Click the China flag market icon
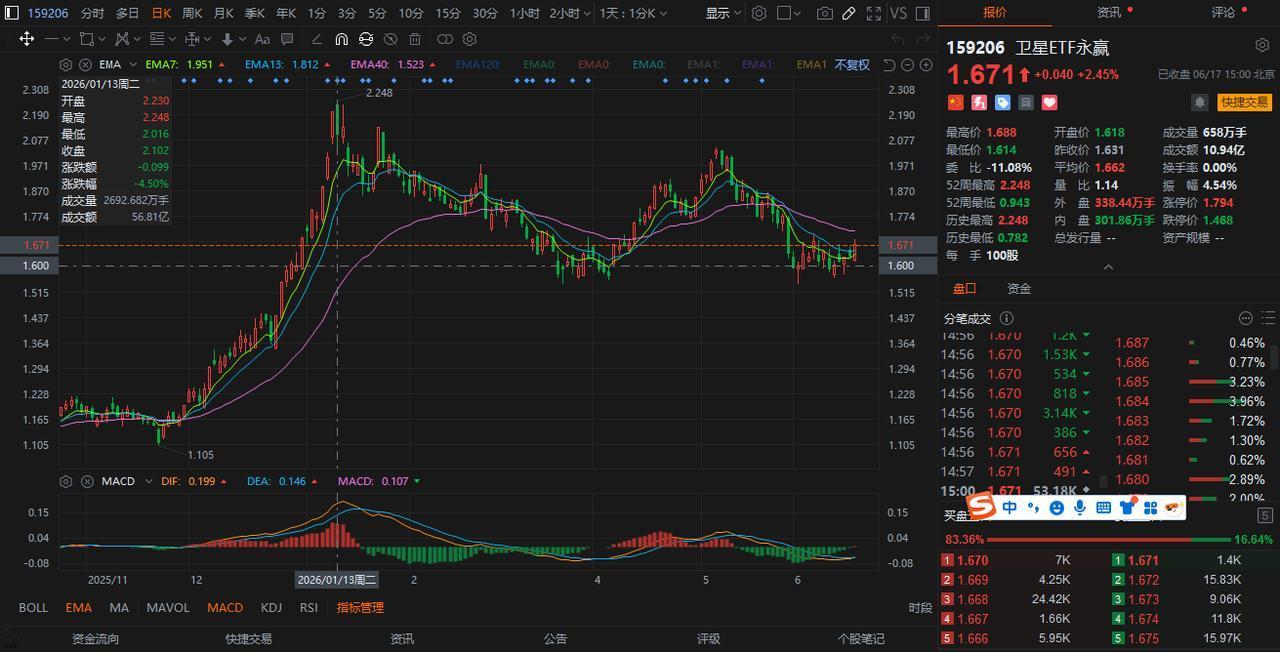 [x=955, y=102]
